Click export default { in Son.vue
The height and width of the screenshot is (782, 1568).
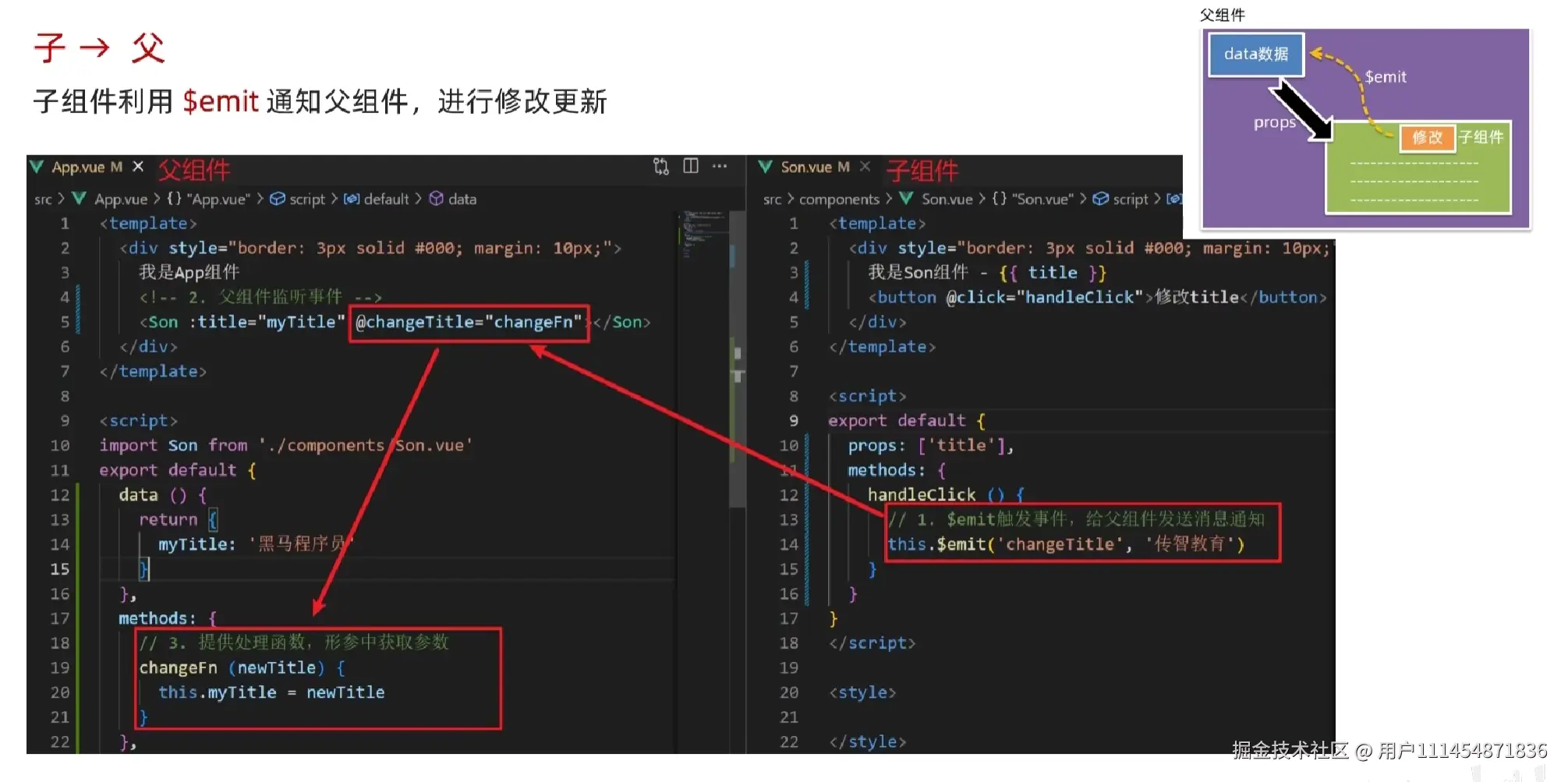[907, 421]
